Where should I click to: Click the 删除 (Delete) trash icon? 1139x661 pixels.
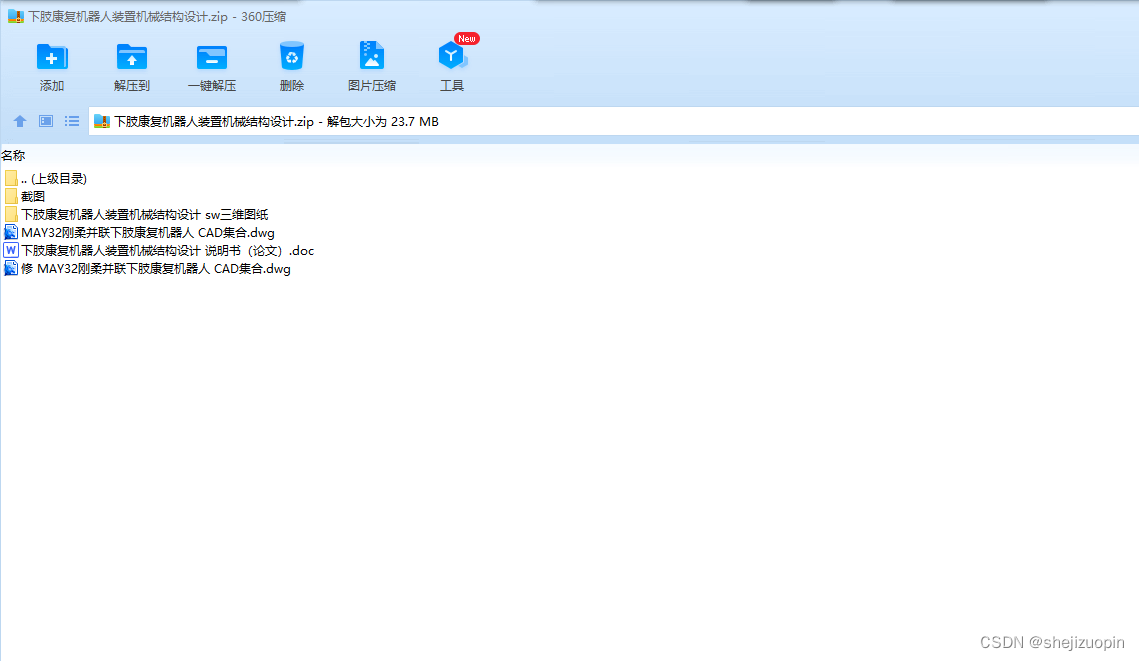[291, 56]
